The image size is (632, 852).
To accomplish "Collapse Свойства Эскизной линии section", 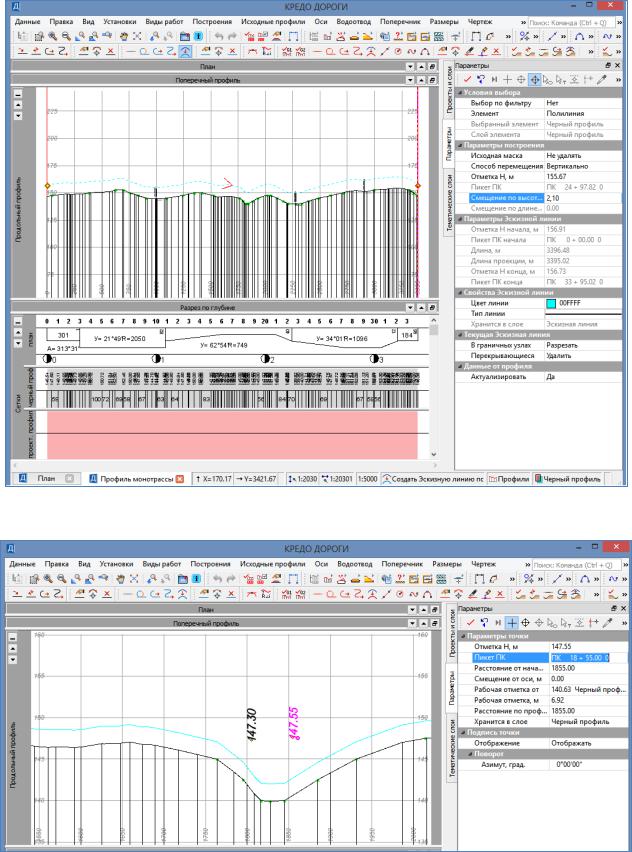I will click(x=460, y=293).
